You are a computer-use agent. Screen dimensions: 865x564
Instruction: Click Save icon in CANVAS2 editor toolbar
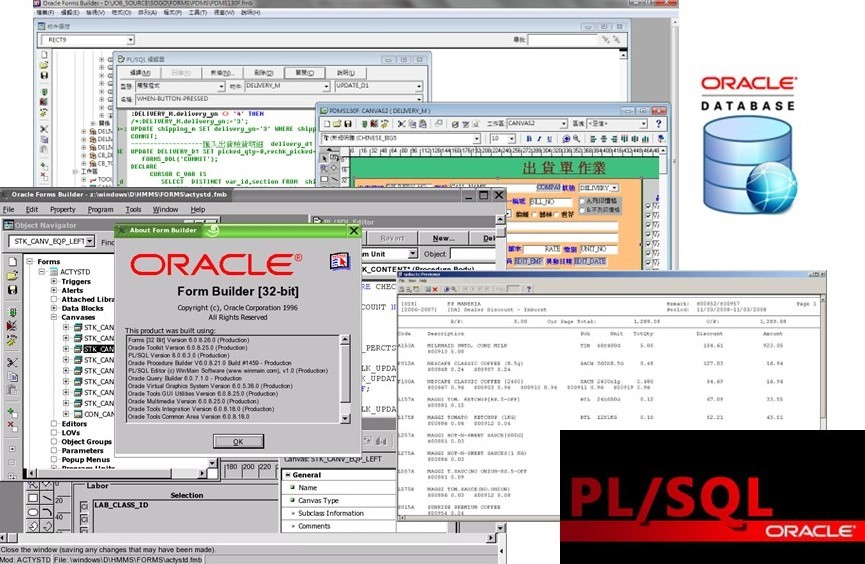[348, 124]
